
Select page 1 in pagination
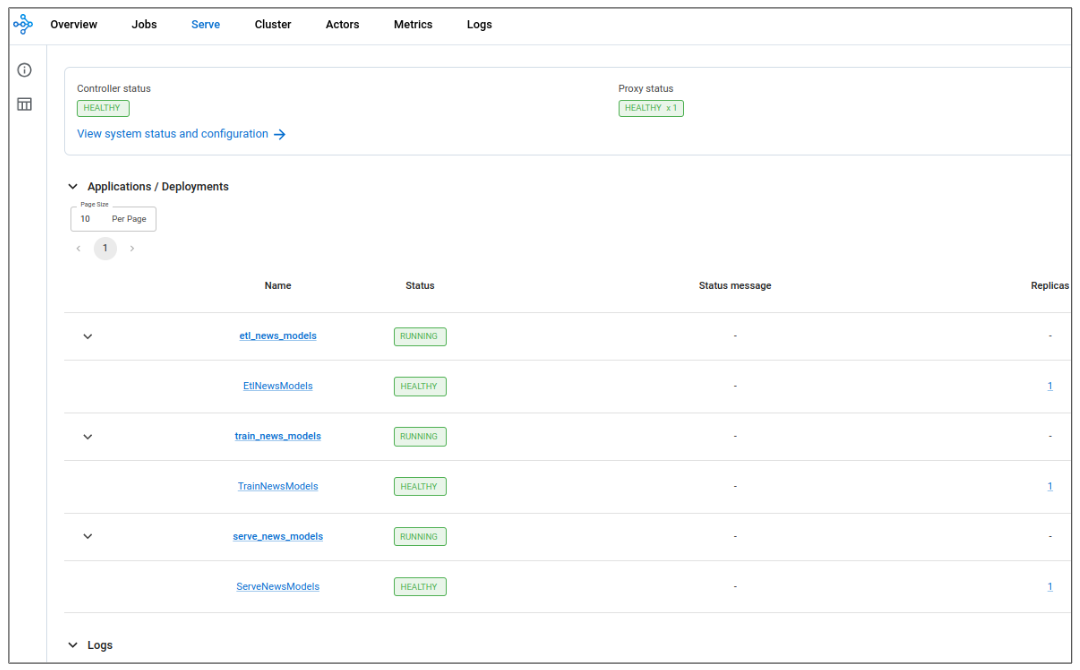point(105,249)
